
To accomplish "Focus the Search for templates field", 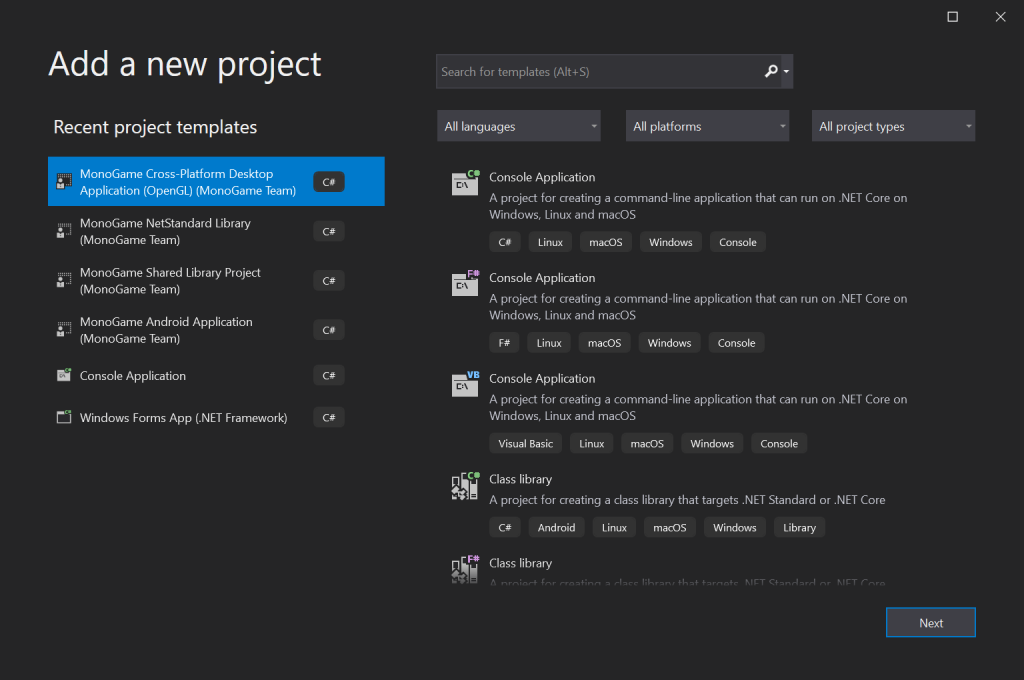I will click(x=599, y=72).
